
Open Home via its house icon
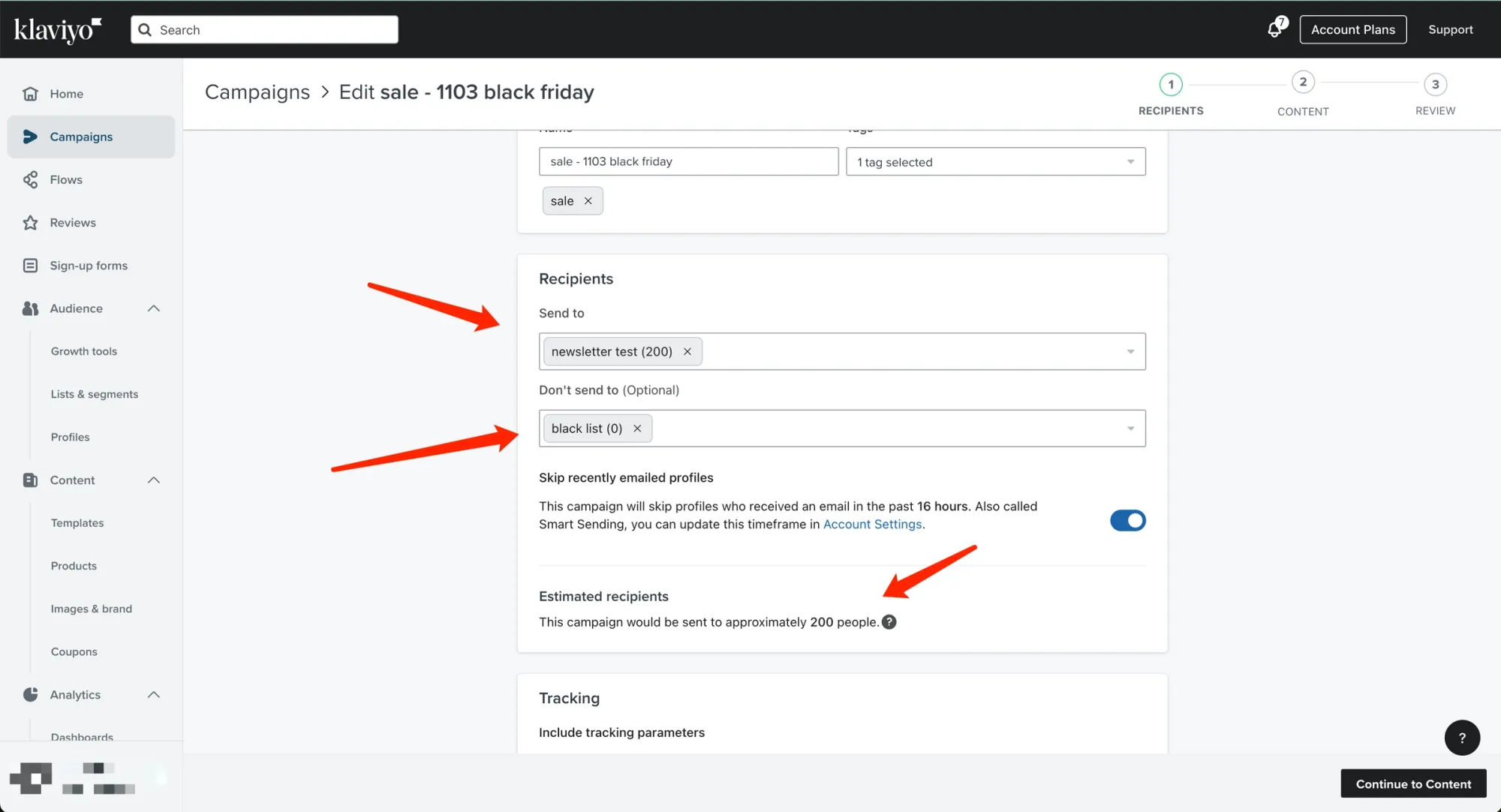point(30,94)
